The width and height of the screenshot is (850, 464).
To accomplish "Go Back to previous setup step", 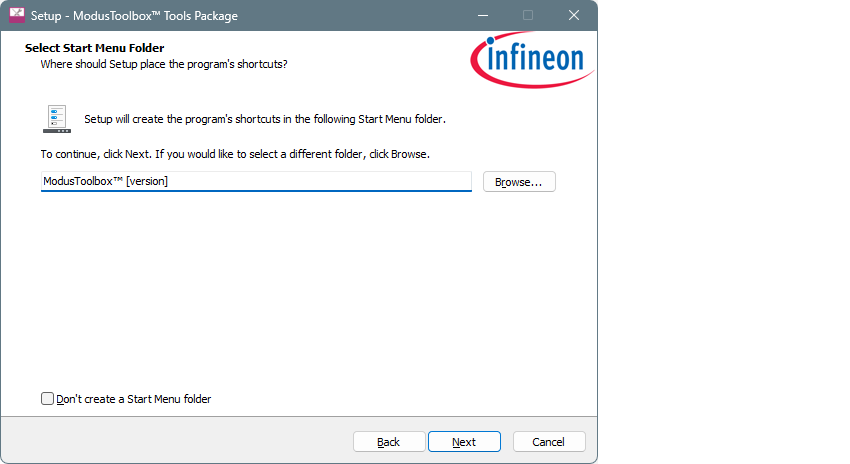I will pyautogui.click(x=389, y=442).
